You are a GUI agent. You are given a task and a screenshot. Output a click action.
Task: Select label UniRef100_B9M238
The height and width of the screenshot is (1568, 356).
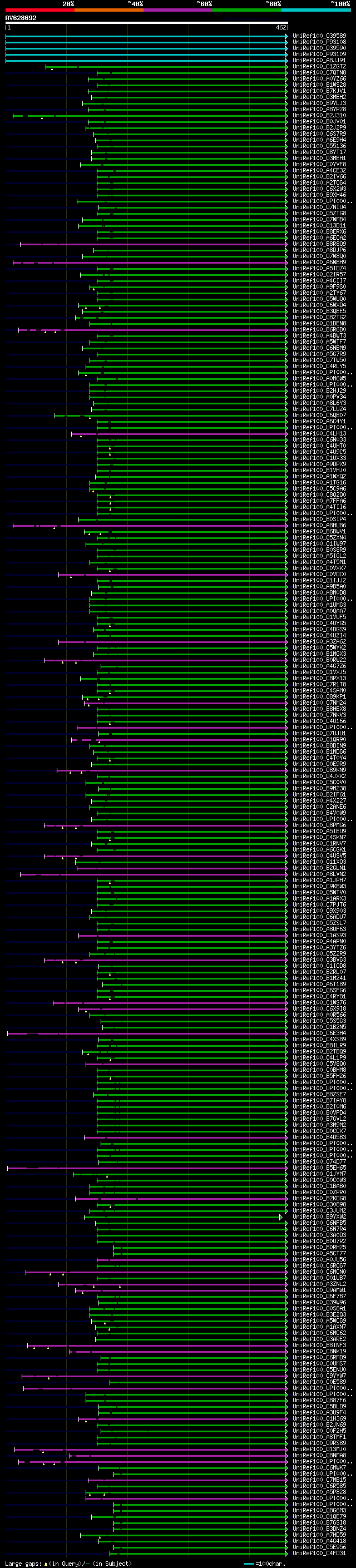[x=319, y=788]
